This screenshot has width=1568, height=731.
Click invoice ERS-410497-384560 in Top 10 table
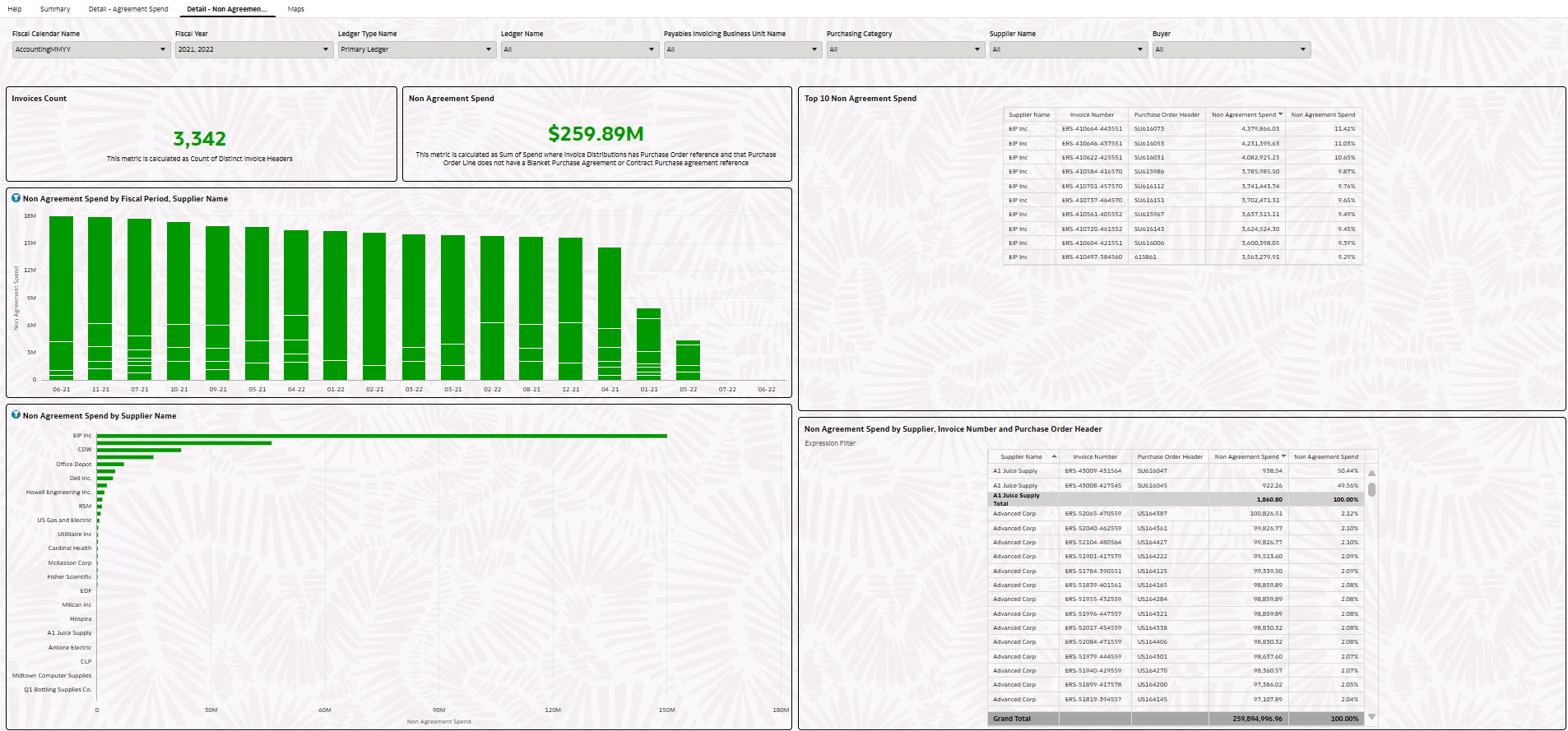click(1092, 257)
